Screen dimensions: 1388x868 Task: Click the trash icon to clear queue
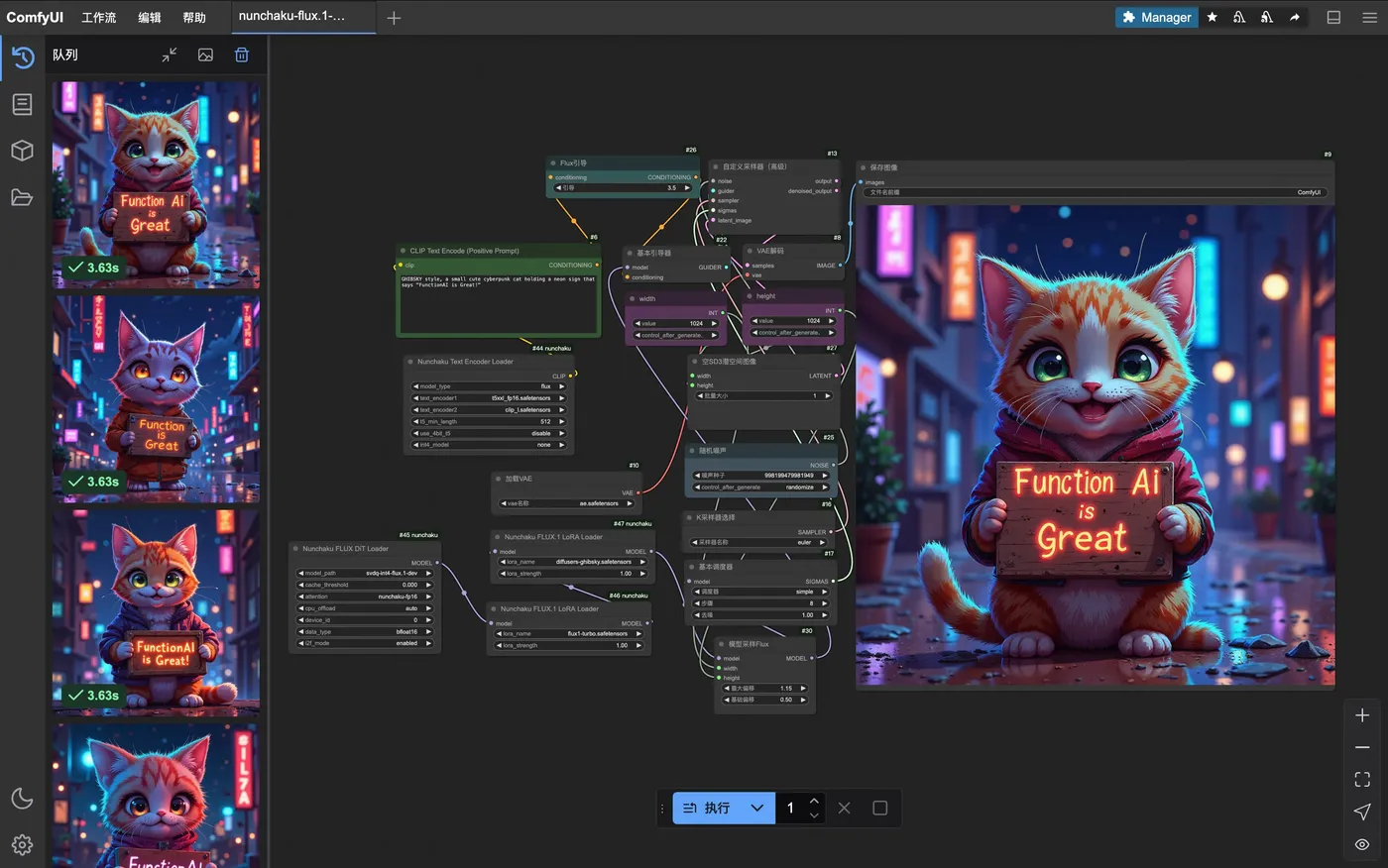[241, 55]
